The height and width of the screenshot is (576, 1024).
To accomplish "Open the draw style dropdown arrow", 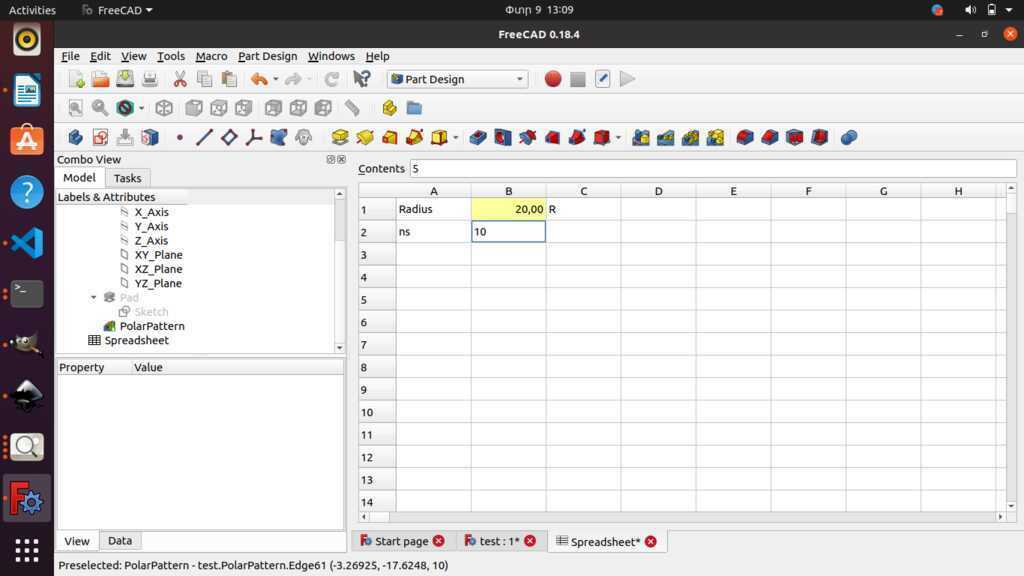I will [x=141, y=108].
